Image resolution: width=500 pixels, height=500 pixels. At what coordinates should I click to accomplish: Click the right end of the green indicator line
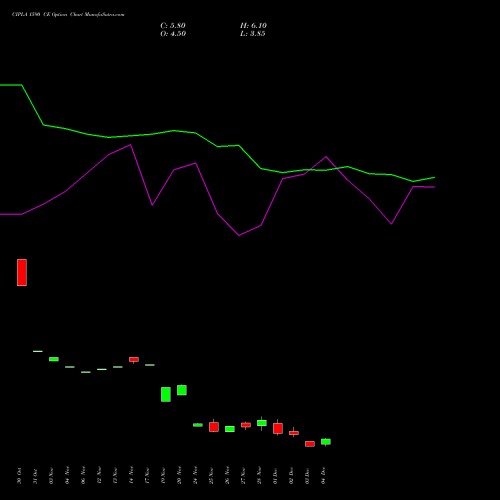click(434, 177)
